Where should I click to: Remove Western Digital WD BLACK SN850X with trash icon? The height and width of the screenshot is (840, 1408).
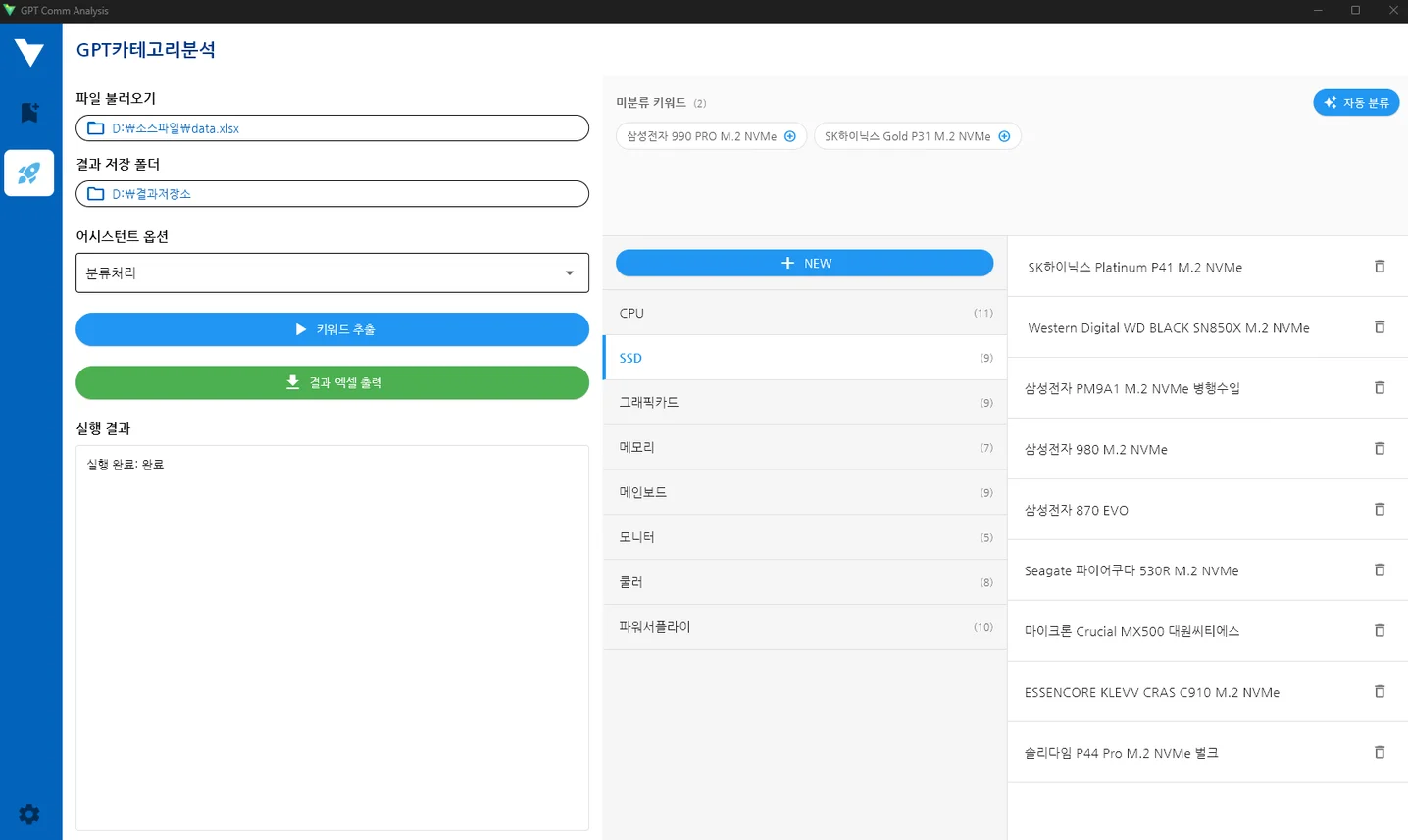point(1379,326)
